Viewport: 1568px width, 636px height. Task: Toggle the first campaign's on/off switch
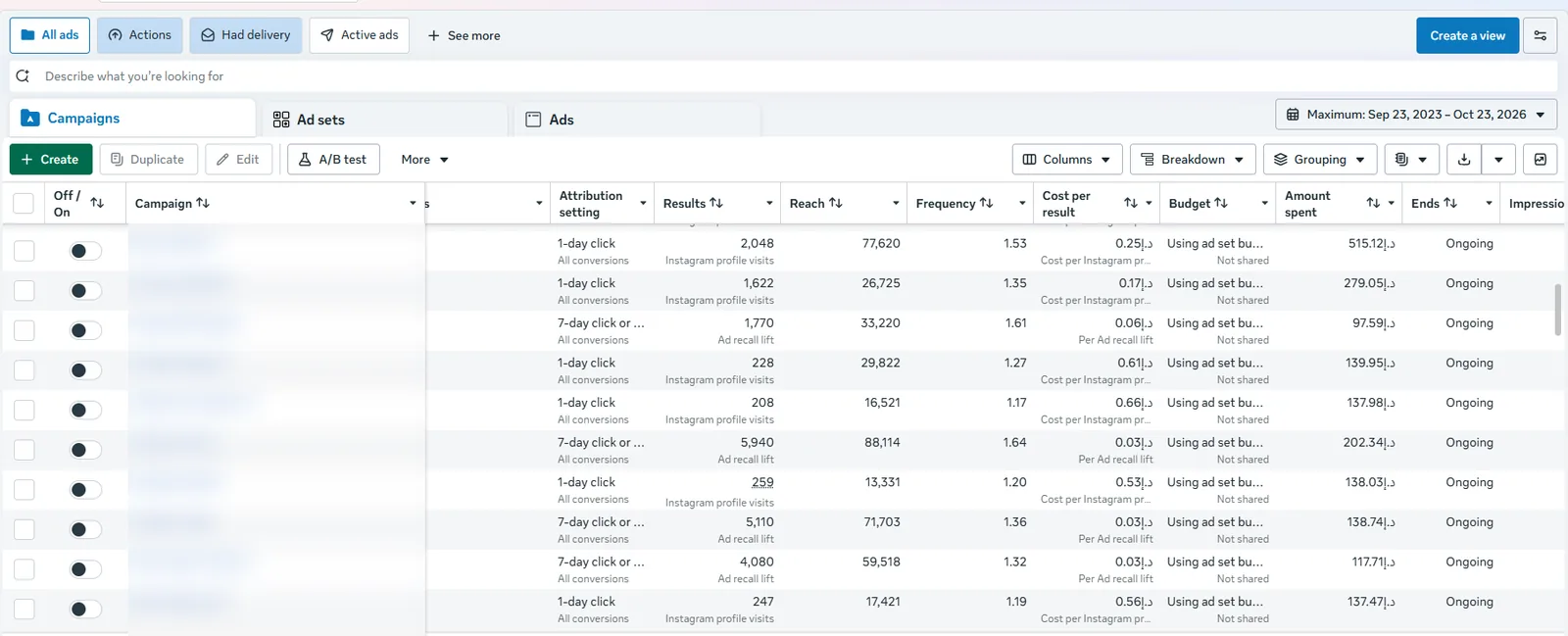[85, 251]
